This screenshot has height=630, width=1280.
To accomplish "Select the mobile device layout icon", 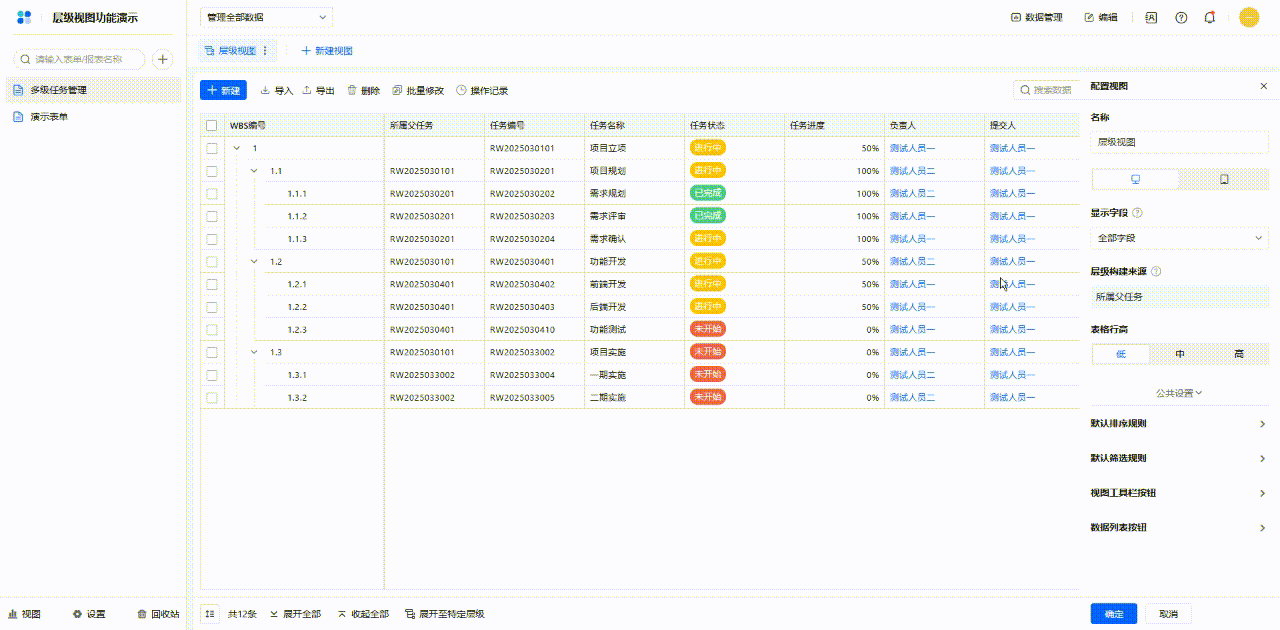I will (1224, 180).
